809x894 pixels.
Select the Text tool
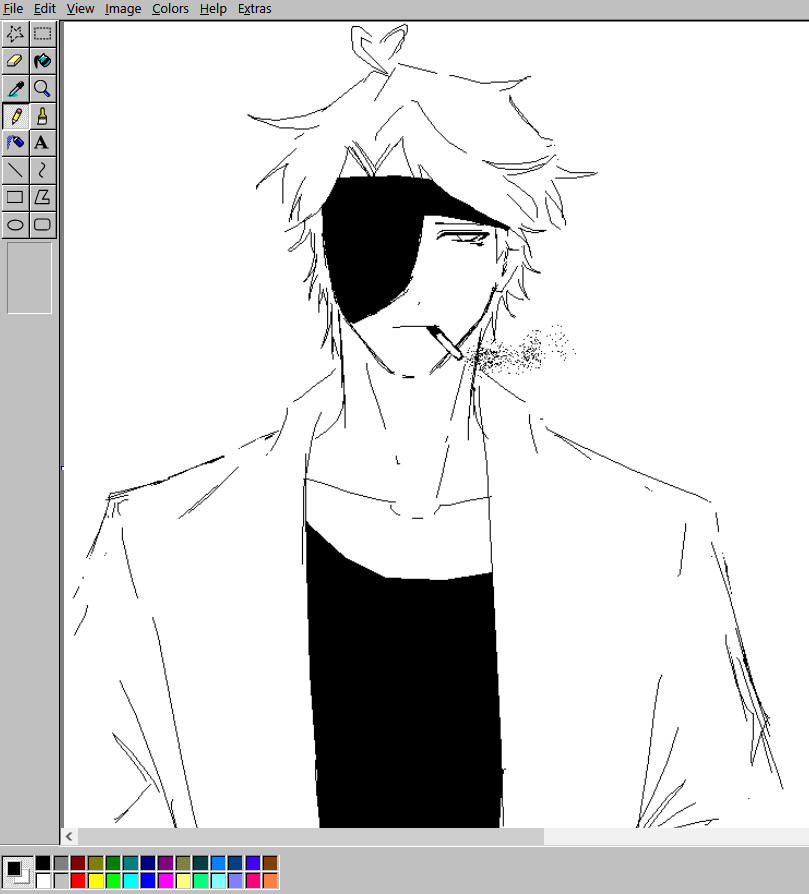click(43, 143)
